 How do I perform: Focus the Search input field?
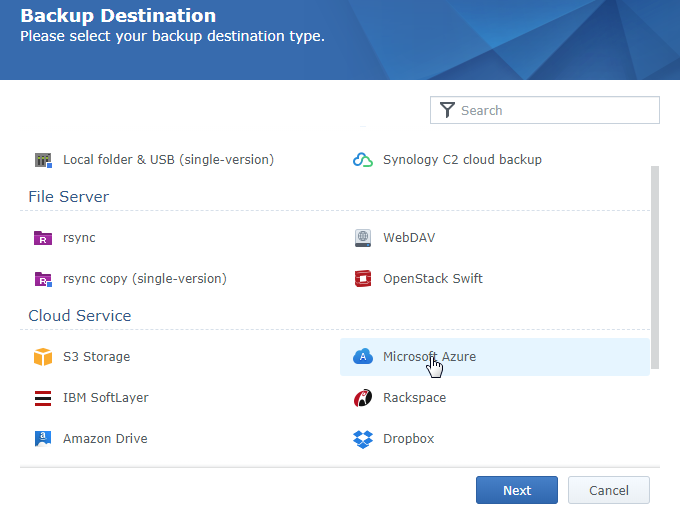545,110
